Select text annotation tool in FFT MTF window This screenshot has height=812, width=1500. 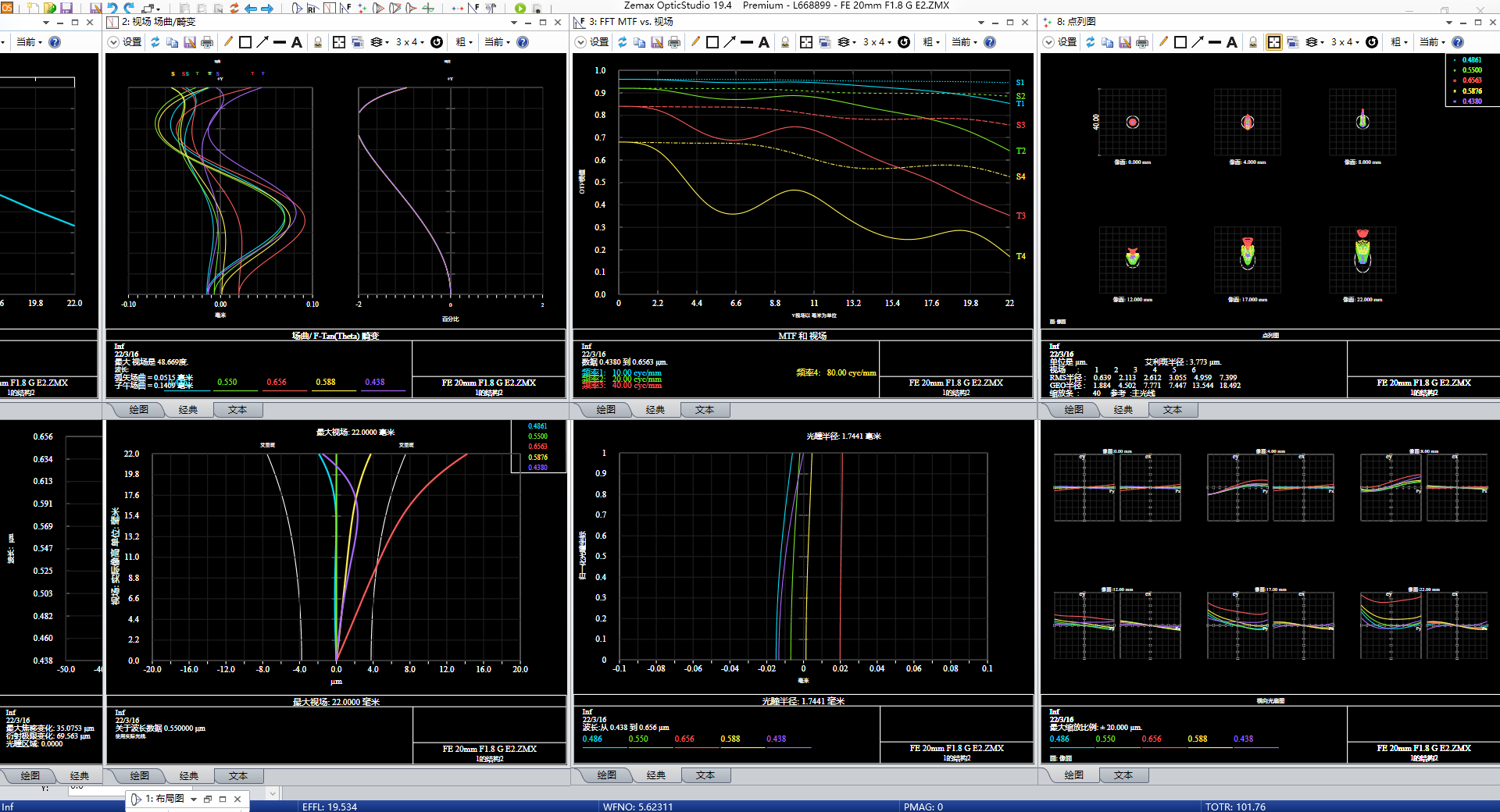coord(764,42)
